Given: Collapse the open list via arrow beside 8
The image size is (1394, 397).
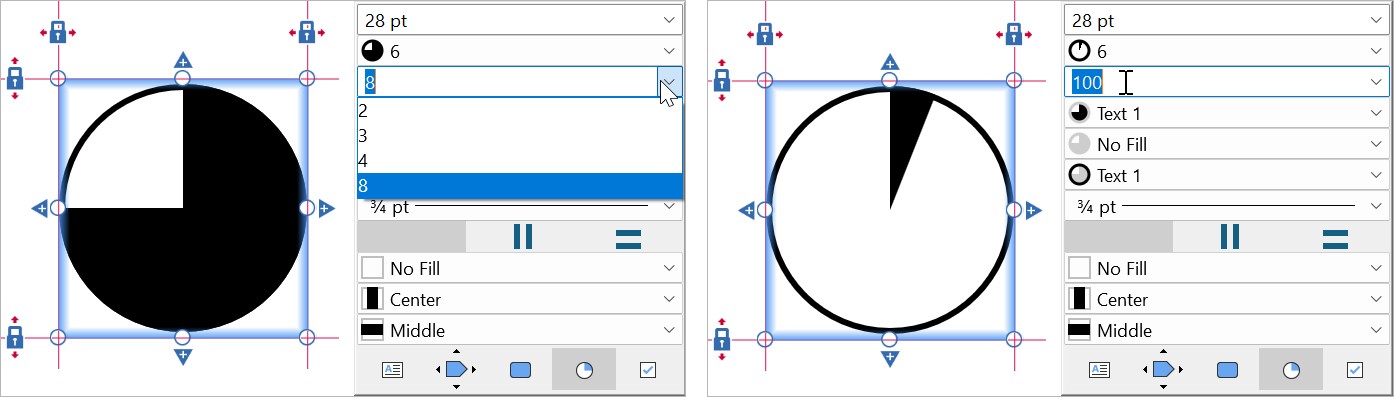Looking at the screenshot, I should pos(669,82).
